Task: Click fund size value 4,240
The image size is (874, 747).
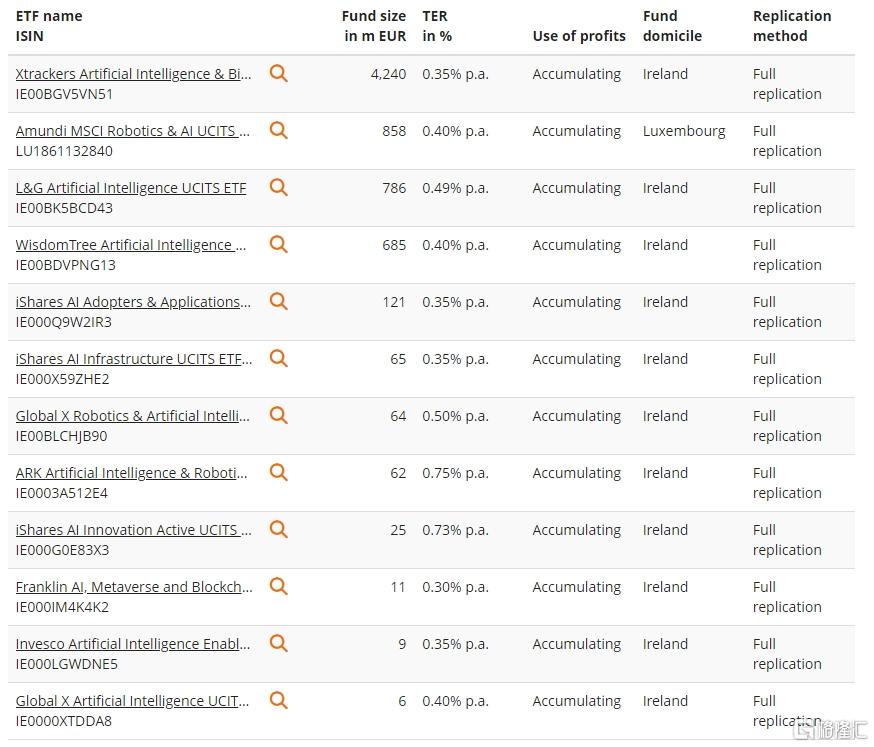Action: (389, 74)
